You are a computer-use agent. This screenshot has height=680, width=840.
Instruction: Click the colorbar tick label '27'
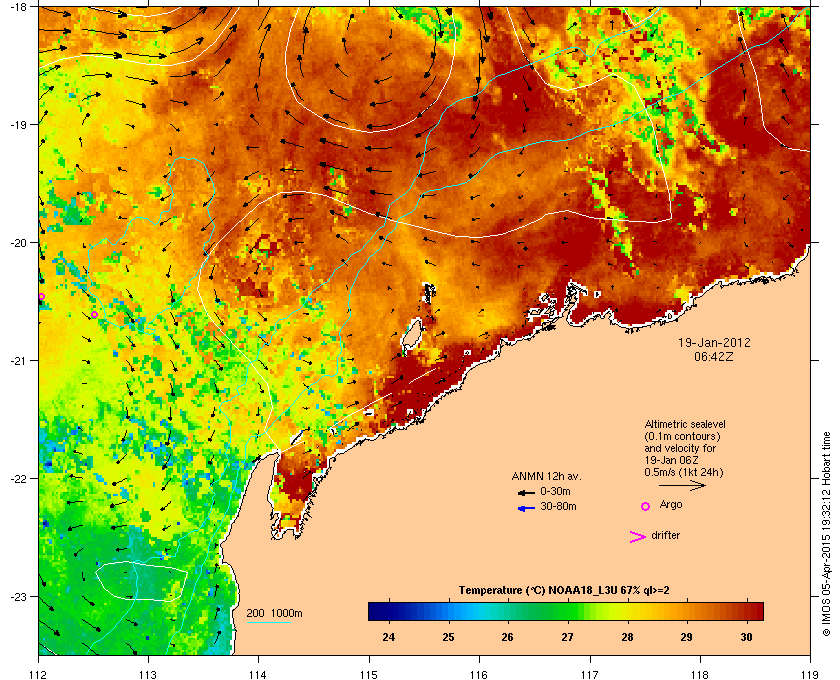tap(567, 637)
